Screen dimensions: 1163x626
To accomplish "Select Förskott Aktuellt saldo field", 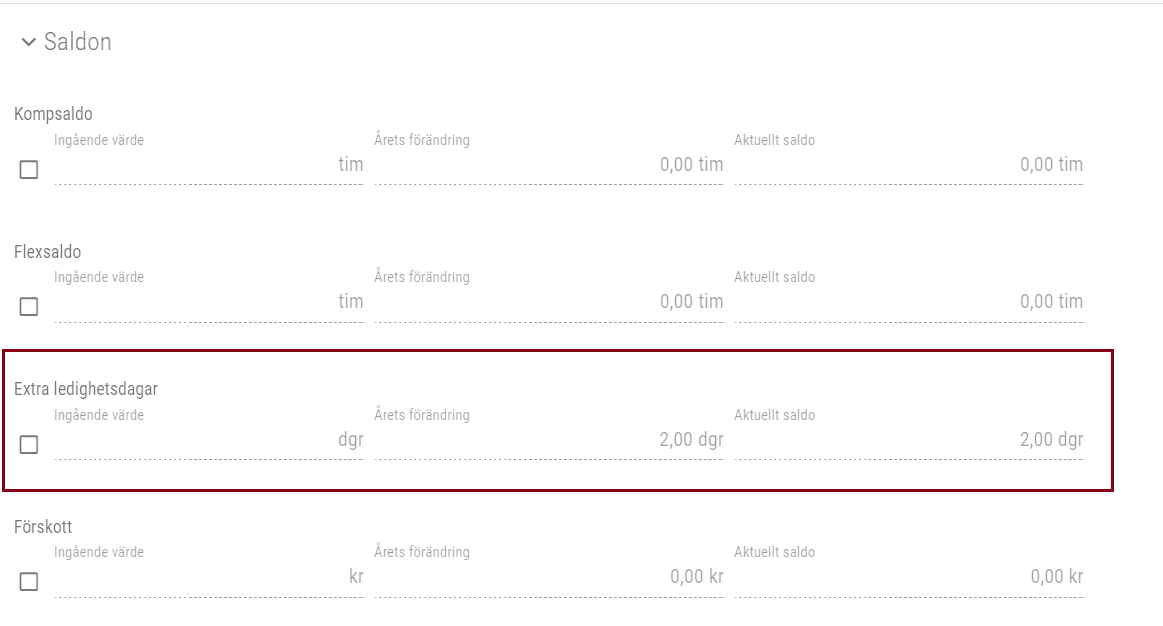I will click(x=908, y=577).
